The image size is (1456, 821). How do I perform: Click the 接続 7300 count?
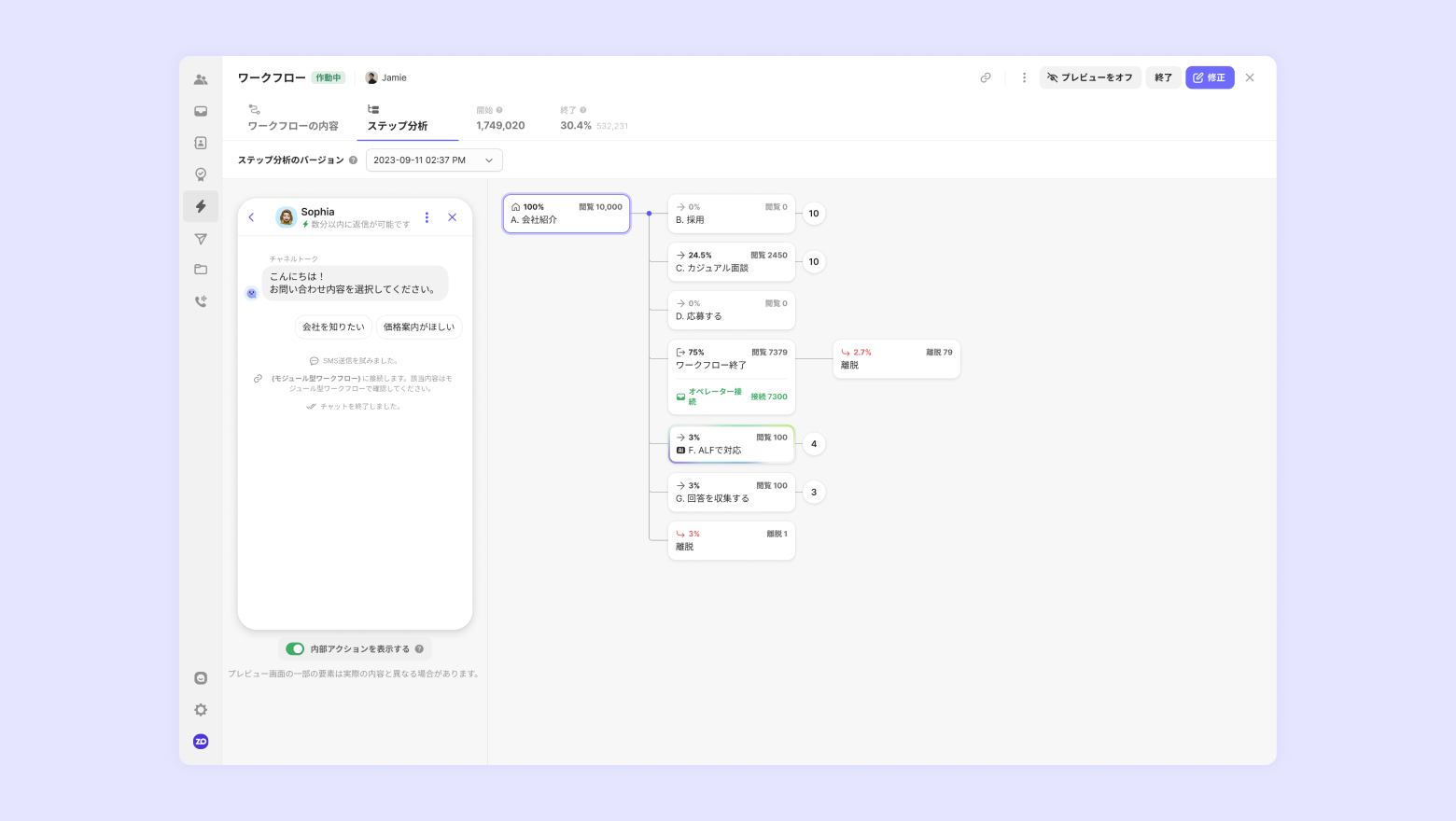point(769,397)
